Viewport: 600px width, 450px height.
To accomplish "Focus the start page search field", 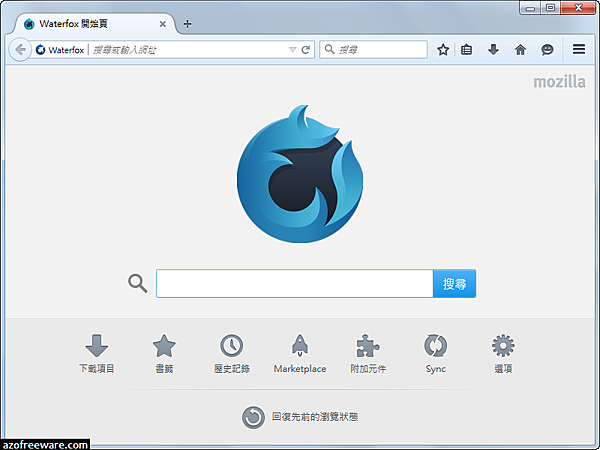I will click(x=295, y=284).
